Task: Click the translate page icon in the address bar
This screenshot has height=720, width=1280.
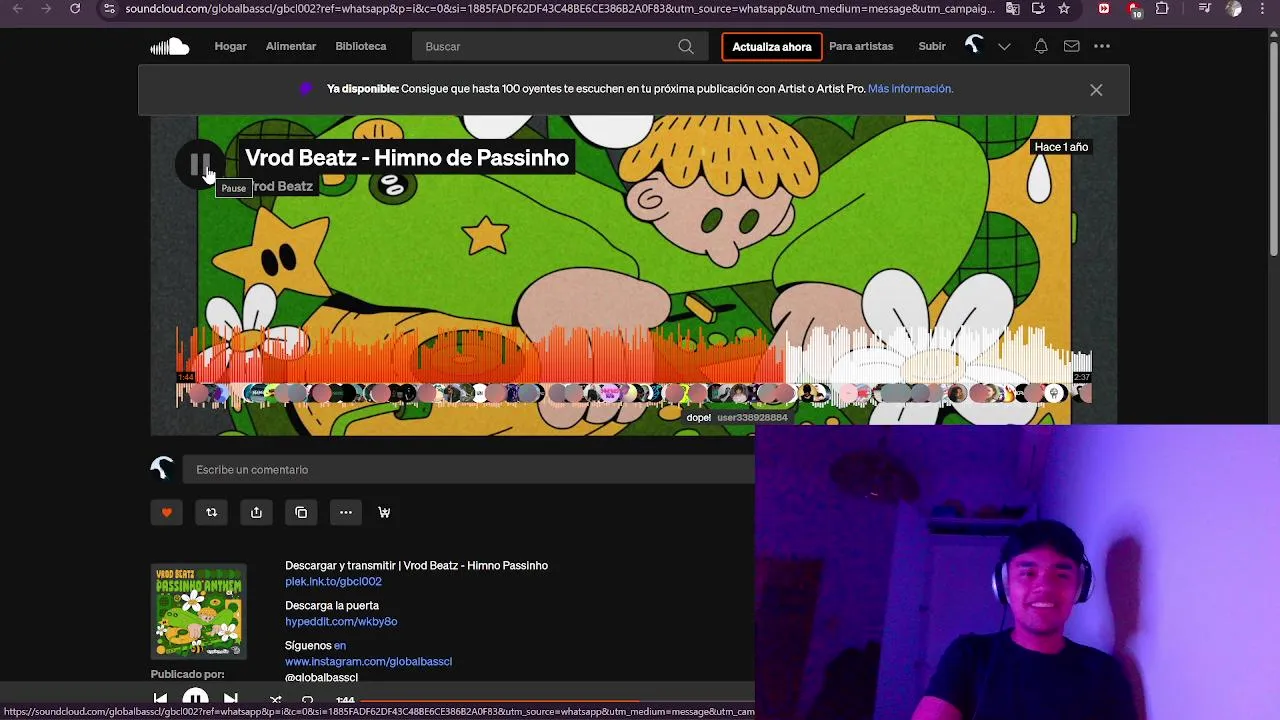Action: pos(1013,9)
